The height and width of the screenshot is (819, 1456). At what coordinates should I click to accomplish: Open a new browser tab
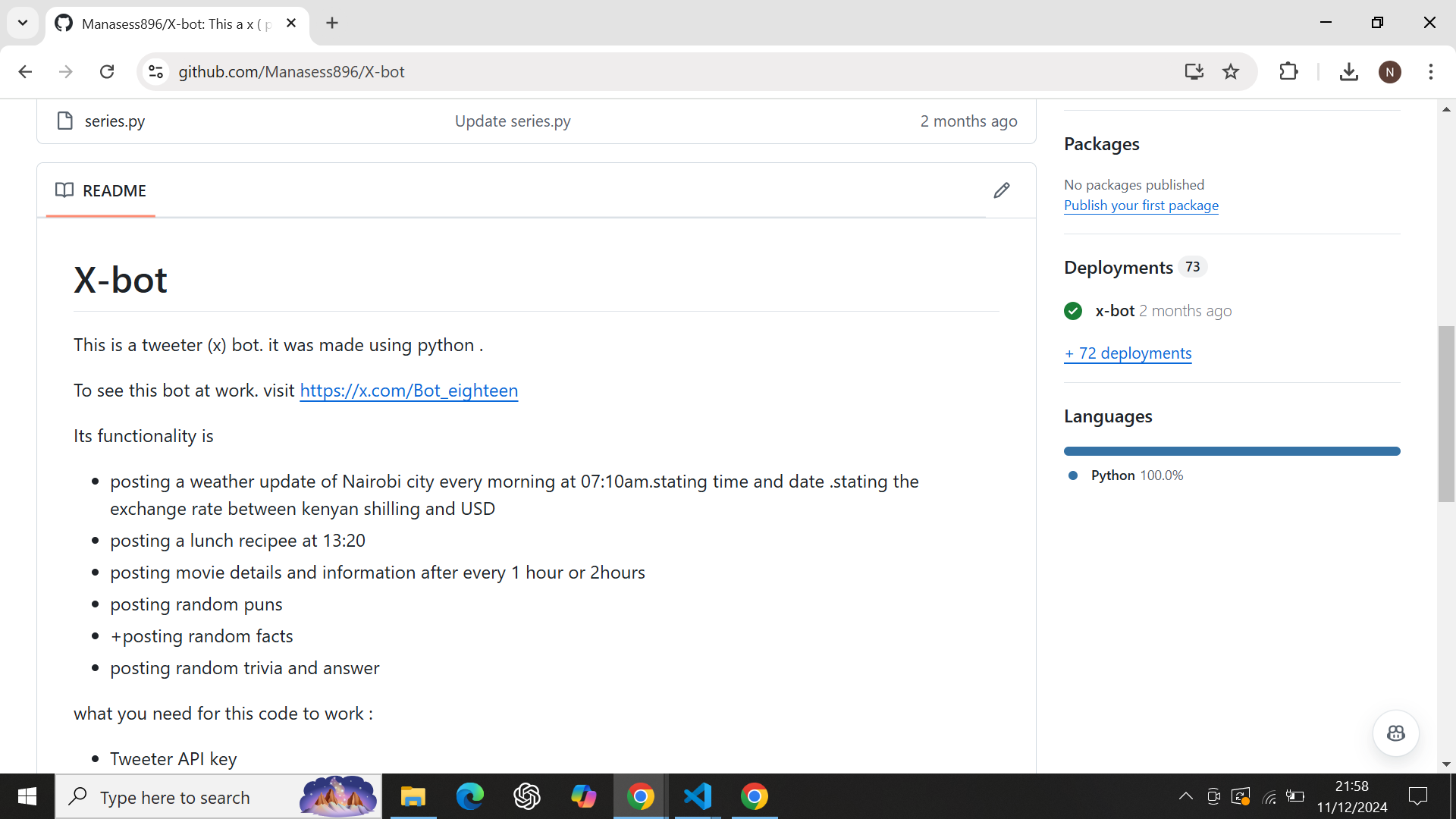pyautogui.click(x=332, y=24)
